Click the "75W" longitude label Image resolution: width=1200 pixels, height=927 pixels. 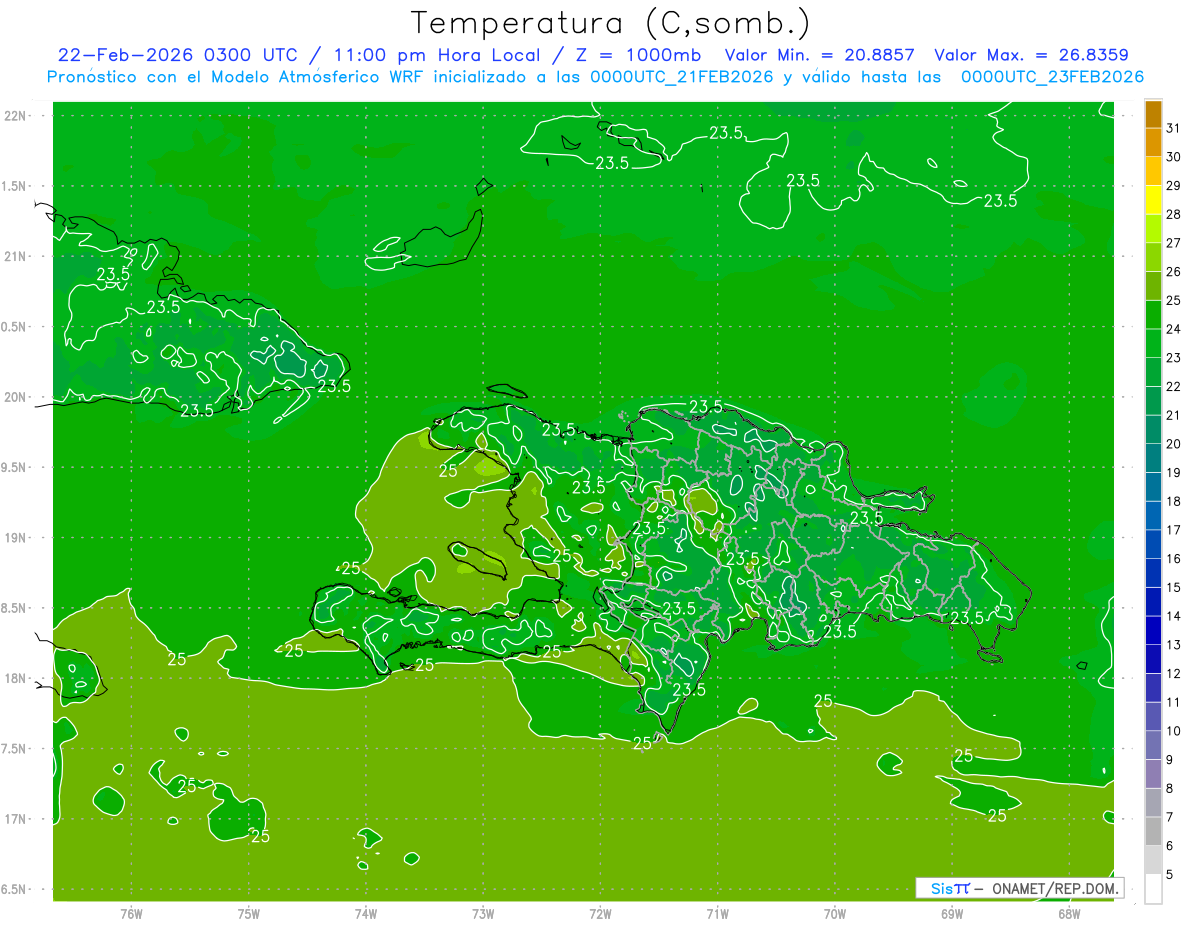249,913
